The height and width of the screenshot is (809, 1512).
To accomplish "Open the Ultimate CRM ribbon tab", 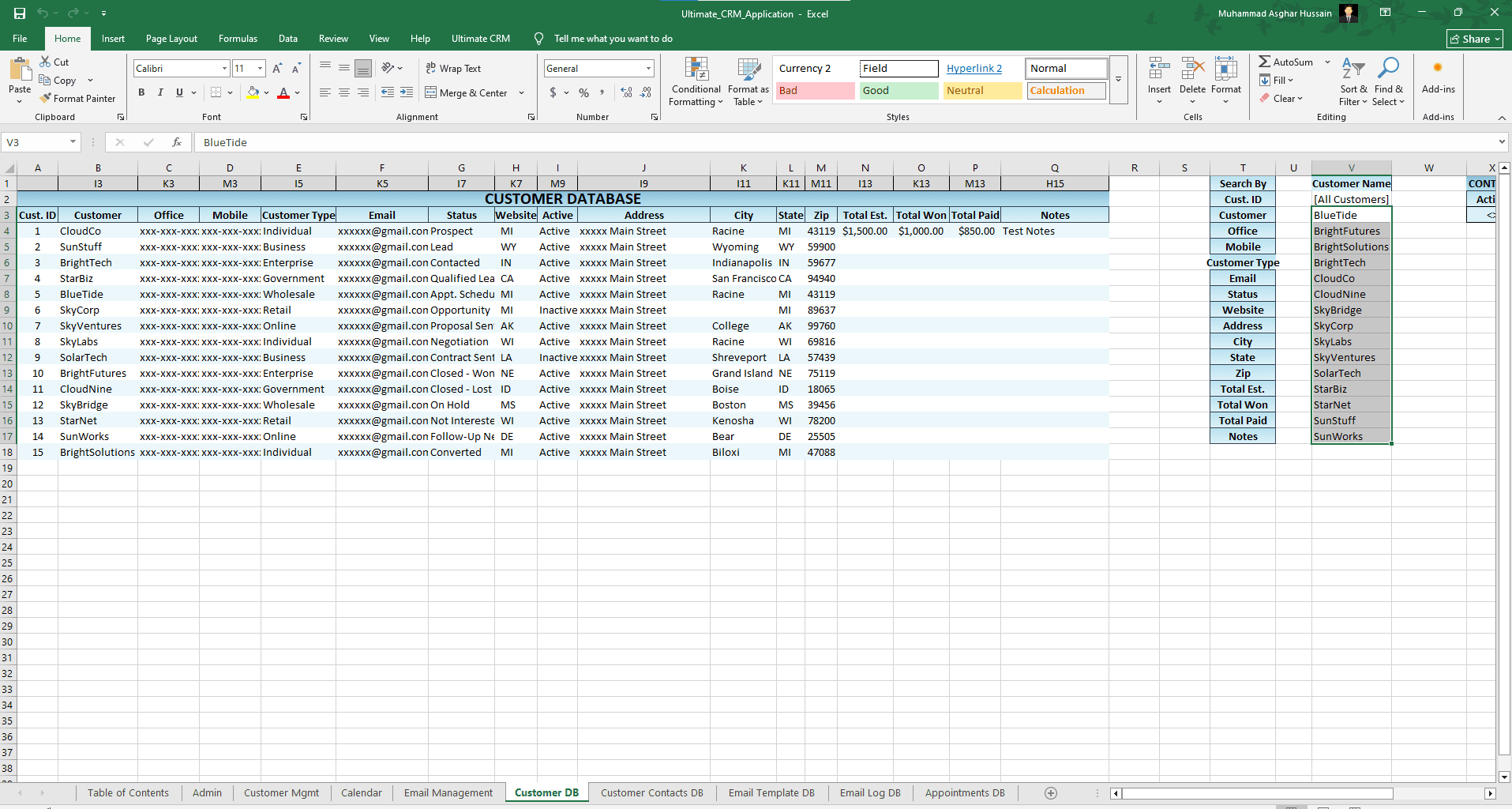I will pos(480,39).
